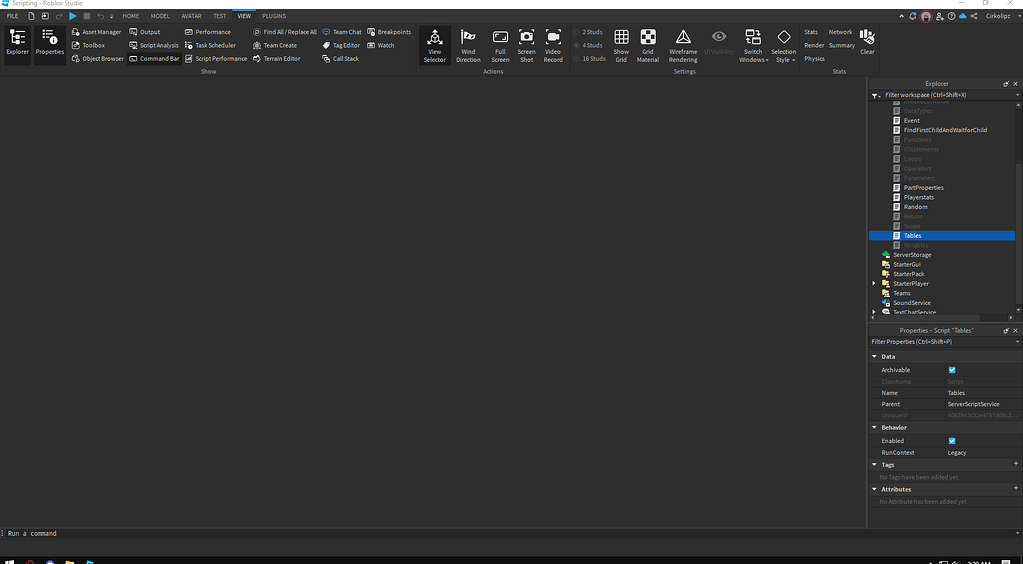
Task: Open the Cirkolipz account dropdown
Action: coord(1003,16)
